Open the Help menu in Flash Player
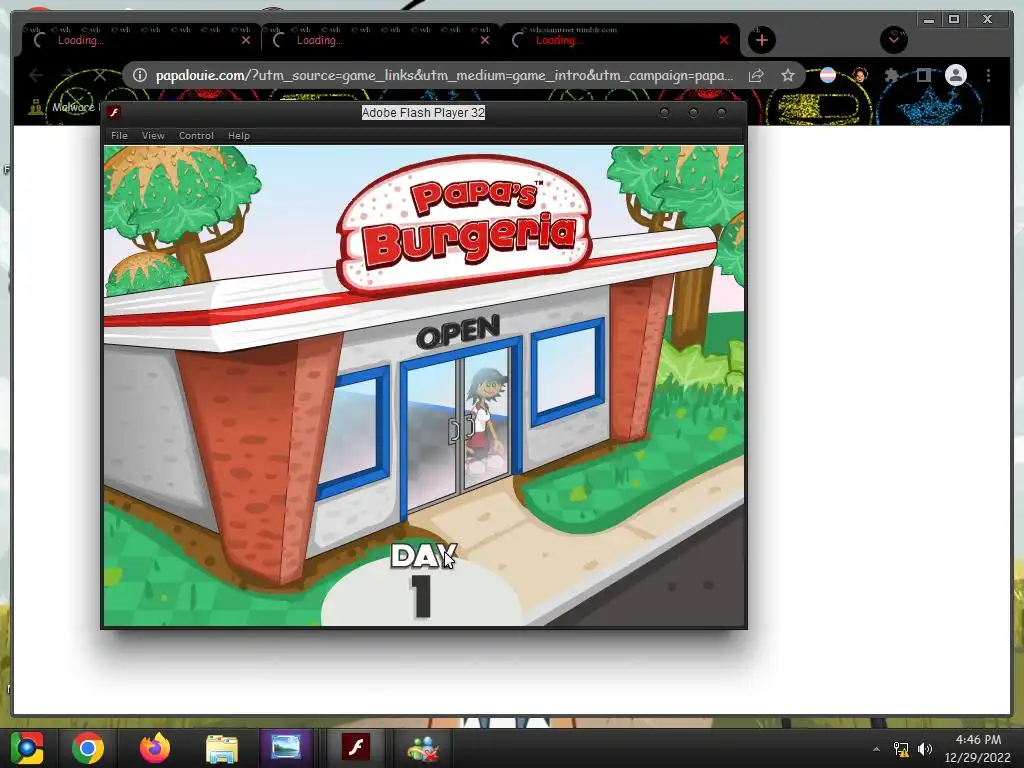 click(x=238, y=135)
